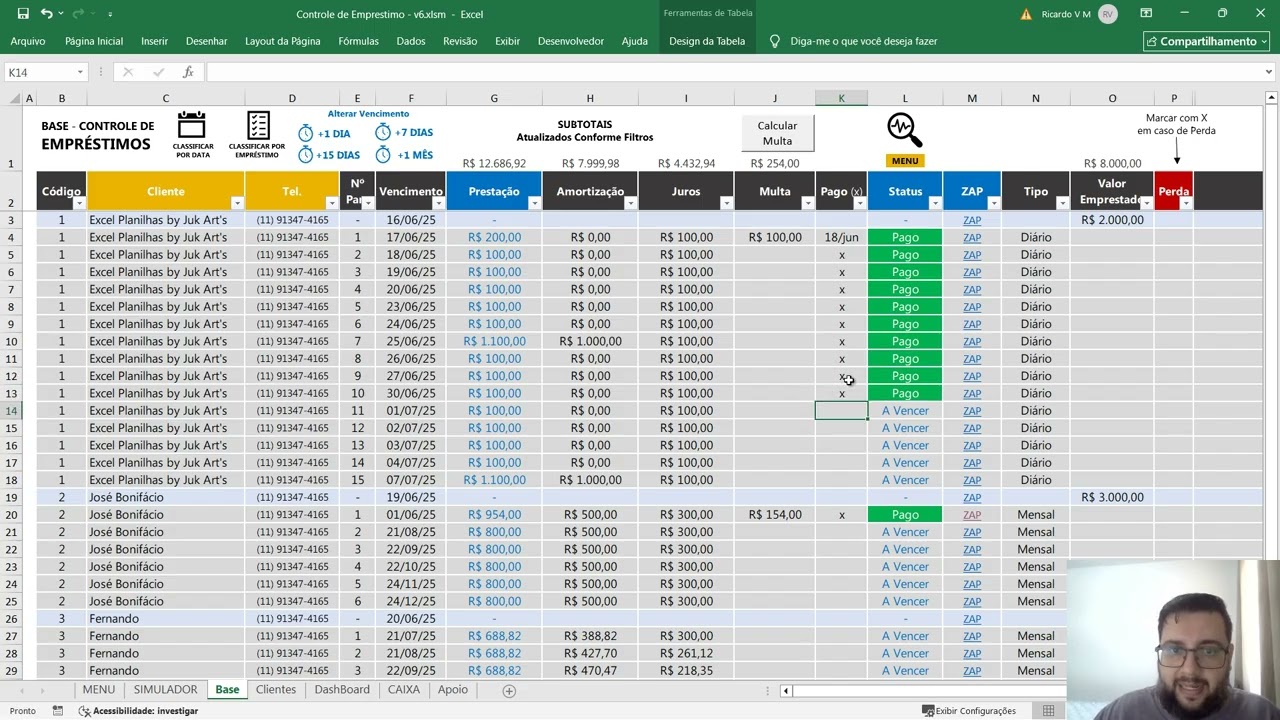Open the Cliente column filter dropdown
The image size is (1280, 720).
coord(237,203)
